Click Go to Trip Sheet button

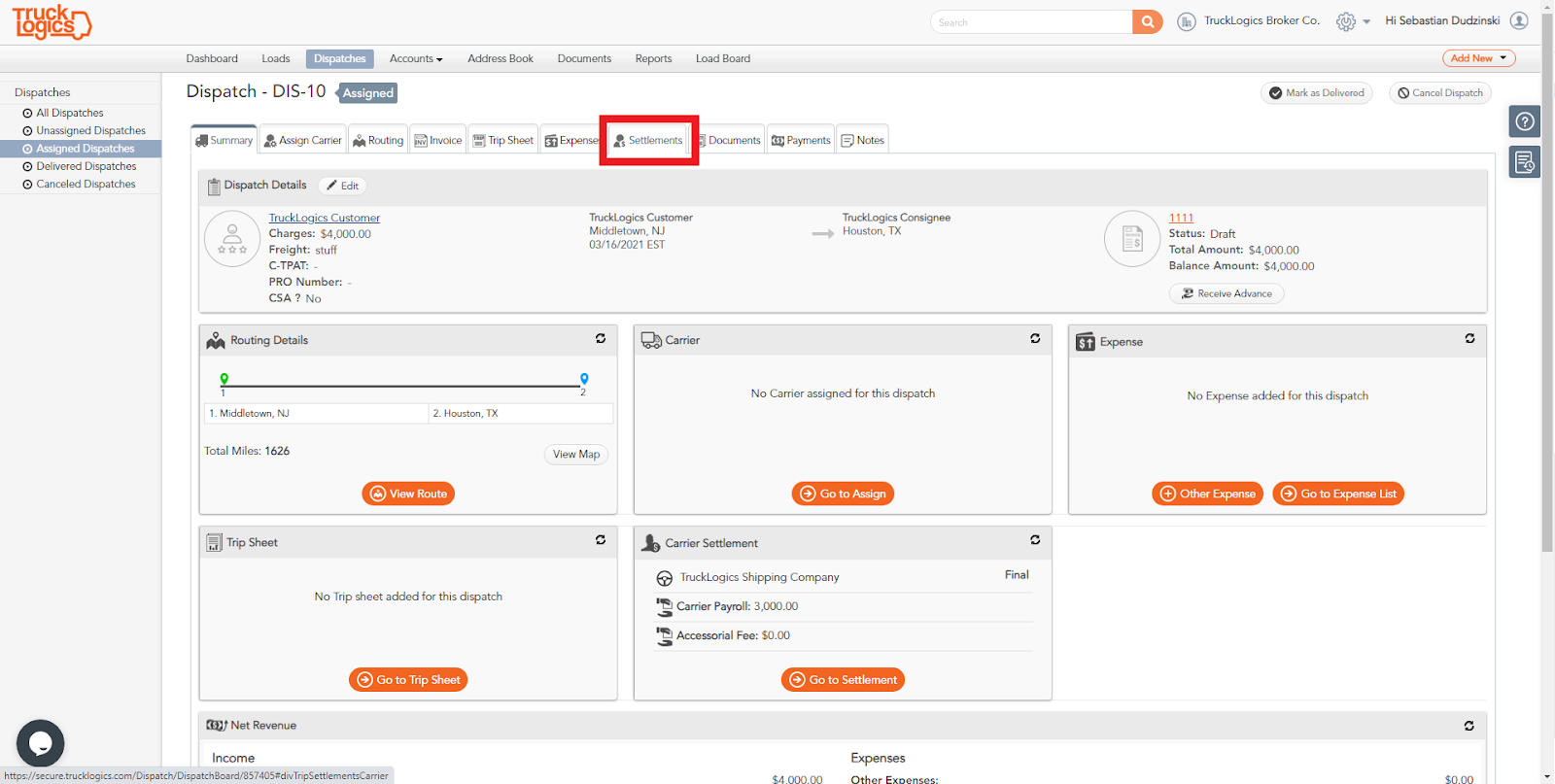pyautogui.click(x=408, y=680)
